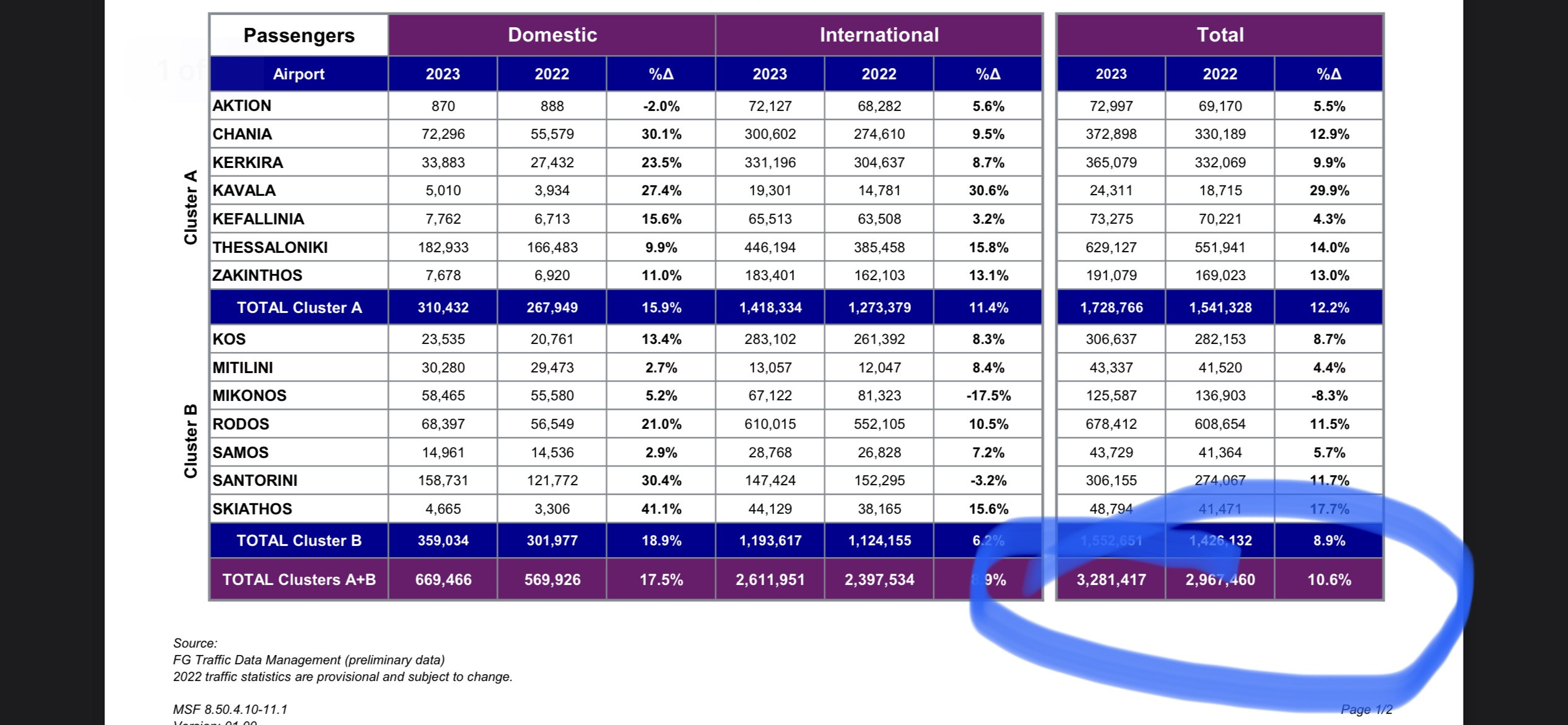Click the vertical Cluster B side label
The width and height of the screenshot is (1568, 725).
tap(190, 441)
